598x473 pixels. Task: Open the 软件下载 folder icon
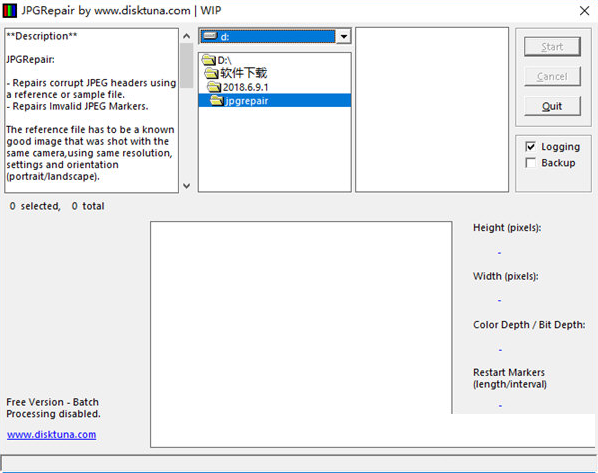211,73
